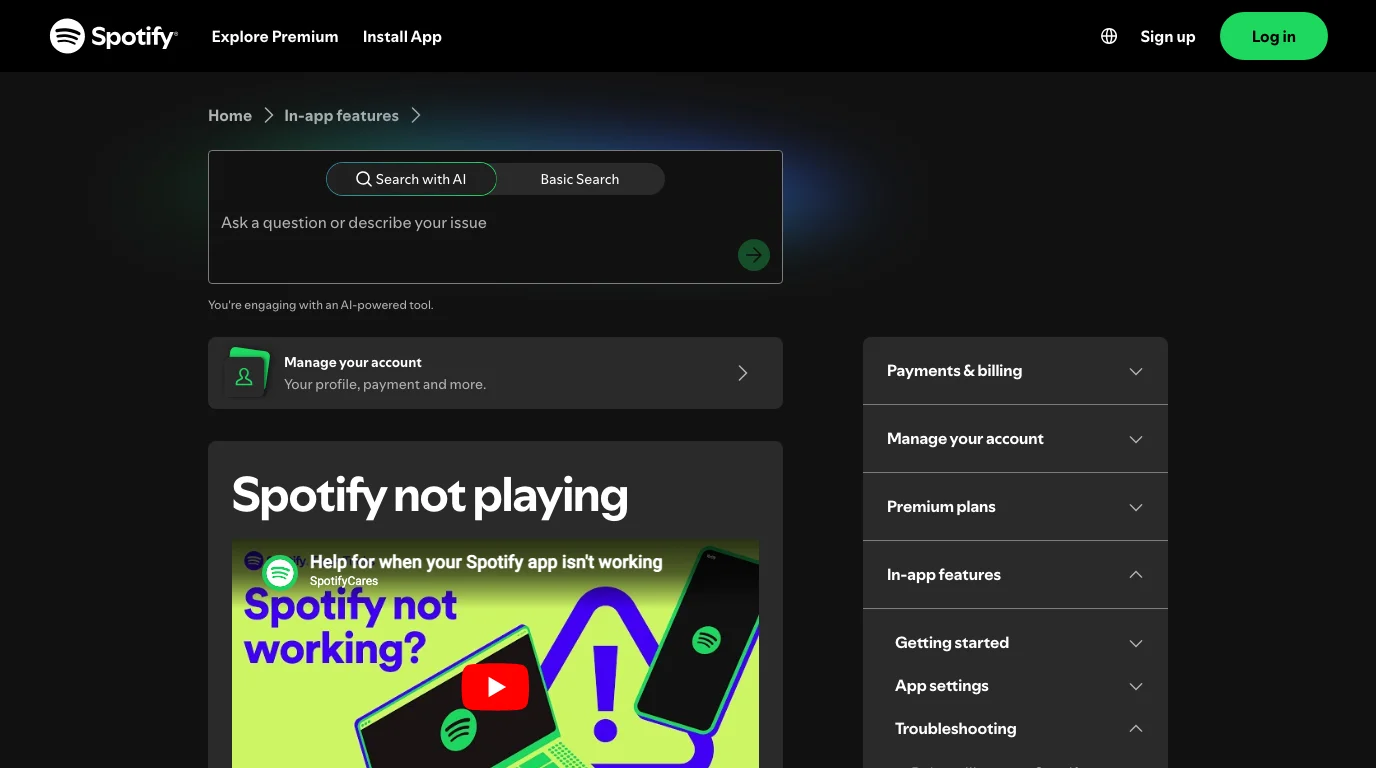Open Install App in top navigation
Viewport: 1376px width, 768px height.
(x=402, y=36)
